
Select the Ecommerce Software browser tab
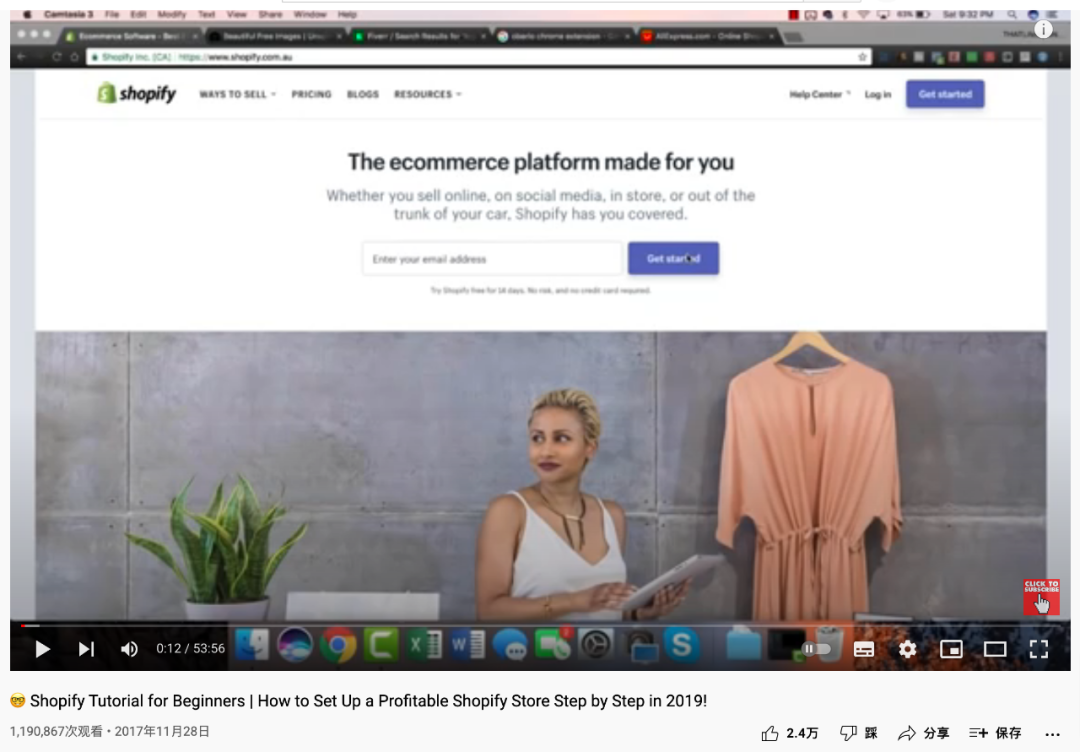coord(131,36)
